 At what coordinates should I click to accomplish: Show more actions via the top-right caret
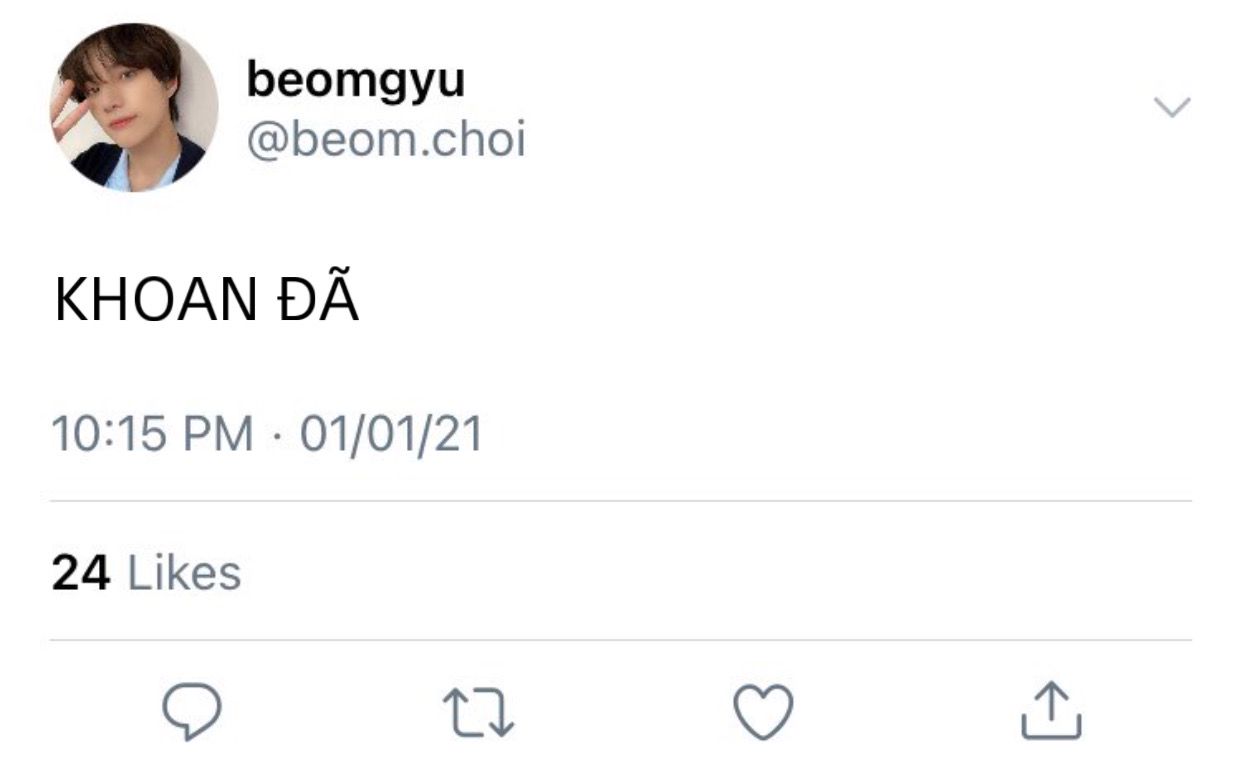1171,107
